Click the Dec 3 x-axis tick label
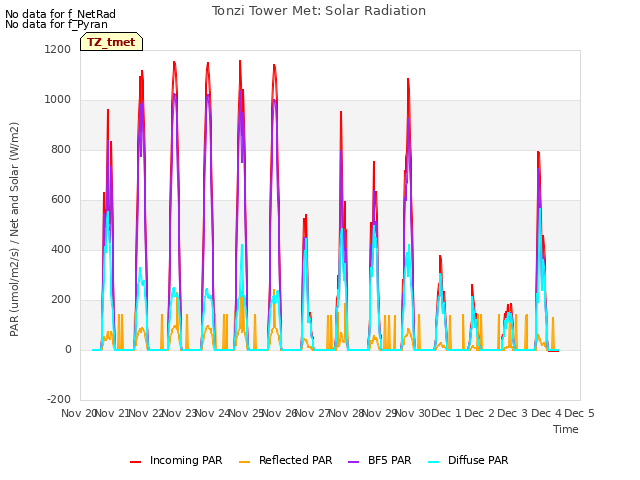Screen dimensions: 640x480 513,413
